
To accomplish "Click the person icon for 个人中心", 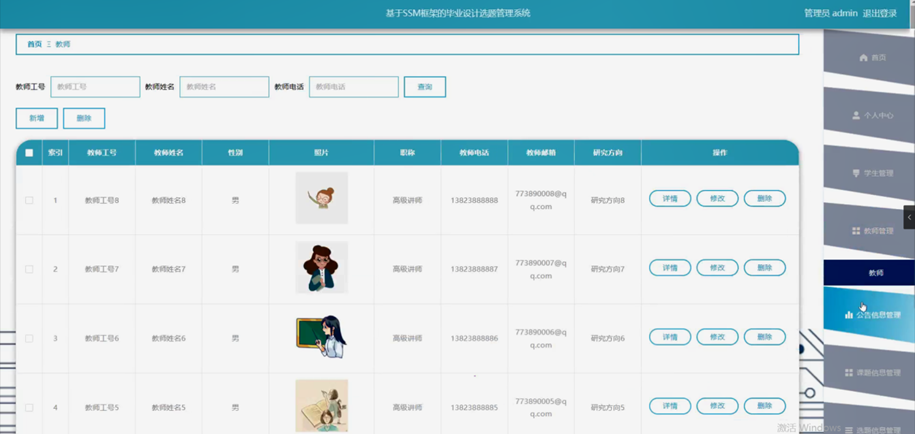I will 856,116.
